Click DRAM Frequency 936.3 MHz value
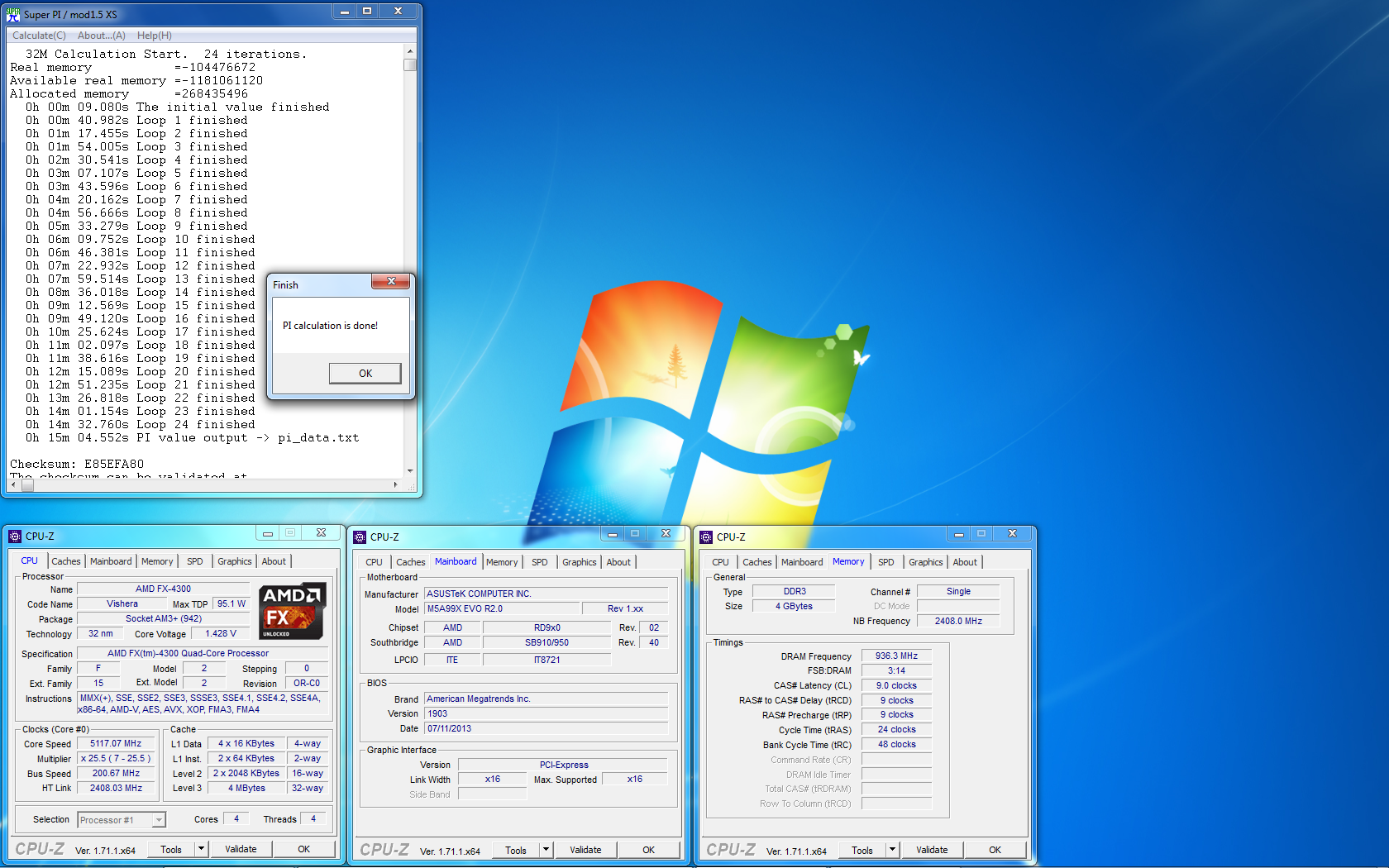Image resolution: width=1389 pixels, height=868 pixels. pos(897,656)
